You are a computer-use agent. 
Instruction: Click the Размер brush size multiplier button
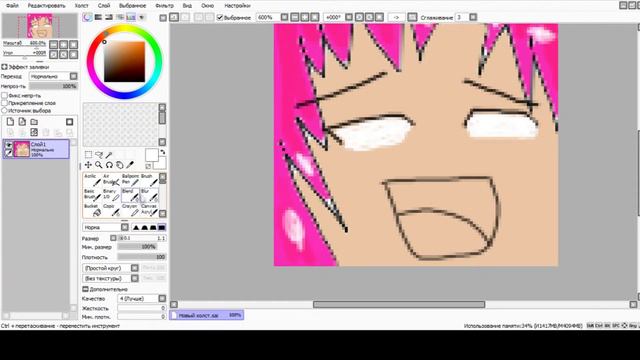[x=113, y=238]
